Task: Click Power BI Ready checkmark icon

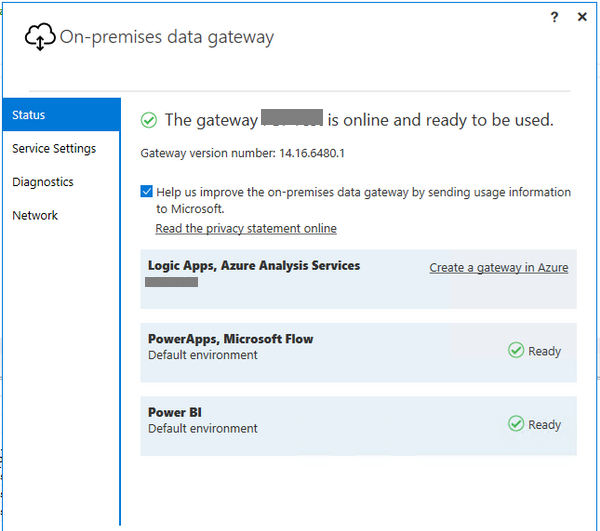Action: pyautogui.click(x=516, y=423)
